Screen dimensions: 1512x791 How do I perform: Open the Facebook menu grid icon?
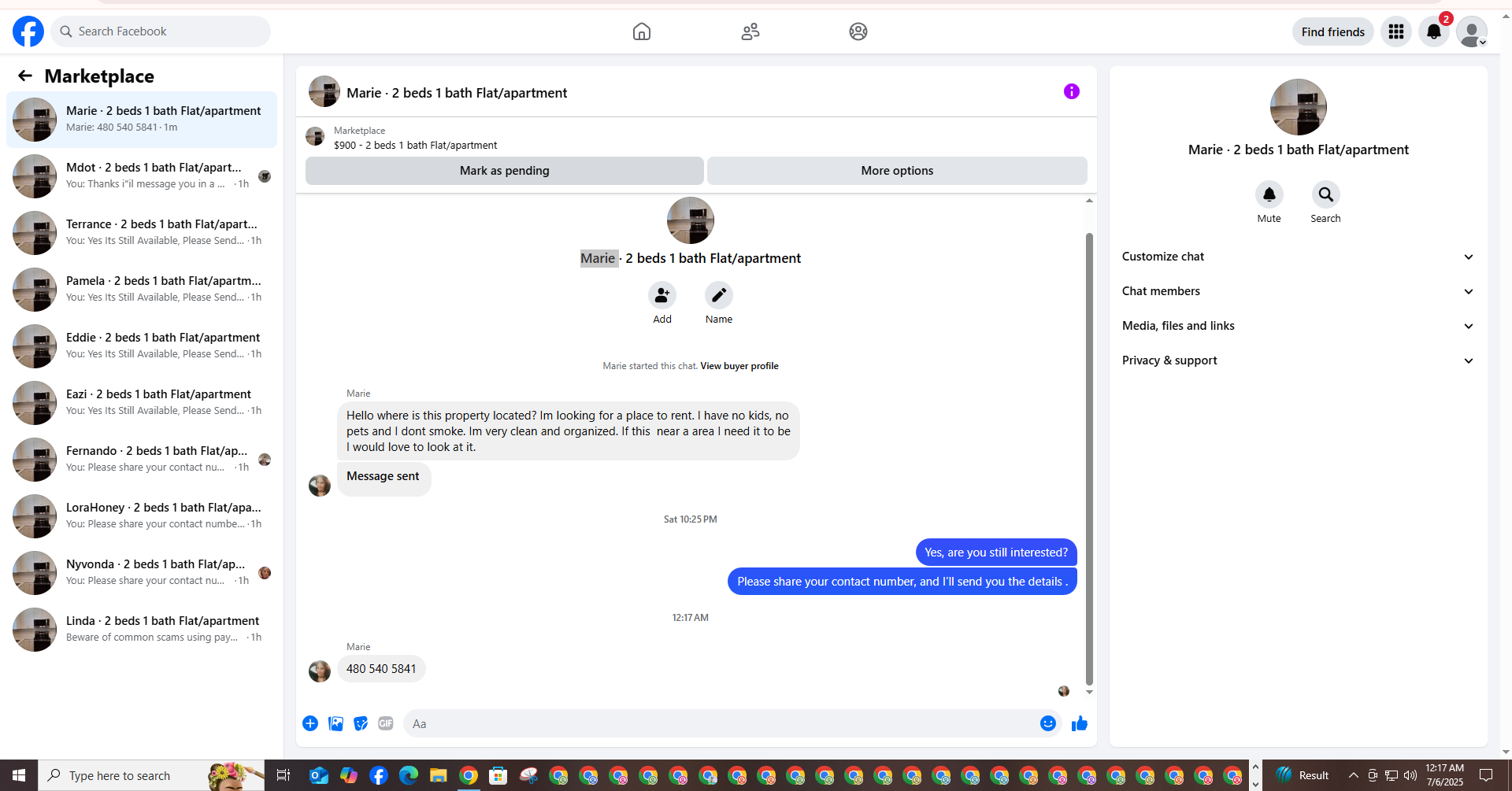point(1396,31)
